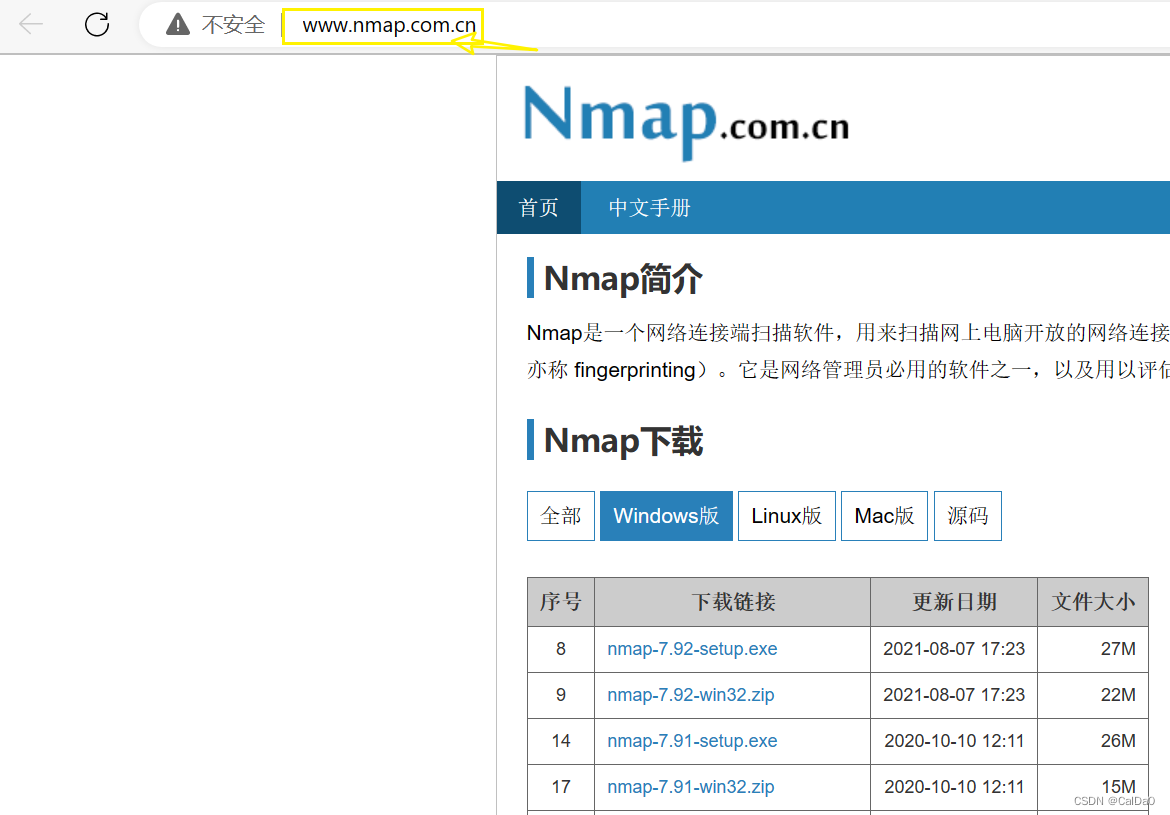Click the Nmap.com.cn site logo

(686, 121)
